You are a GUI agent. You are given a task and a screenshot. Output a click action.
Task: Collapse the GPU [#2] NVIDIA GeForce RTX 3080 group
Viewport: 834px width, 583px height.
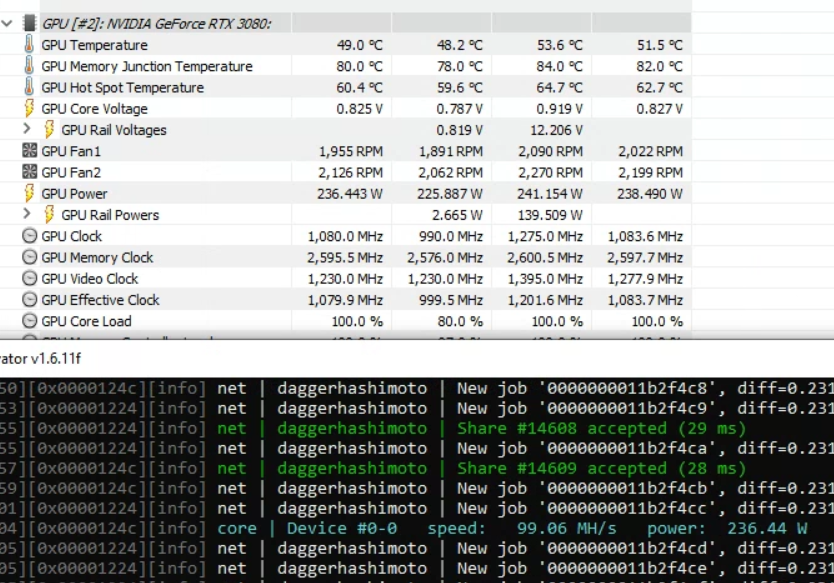click(x=7, y=23)
